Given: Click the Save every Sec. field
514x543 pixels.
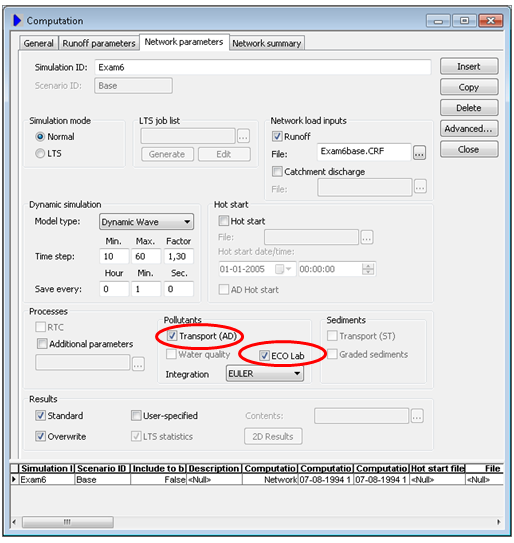Looking at the screenshot, I should (x=178, y=289).
